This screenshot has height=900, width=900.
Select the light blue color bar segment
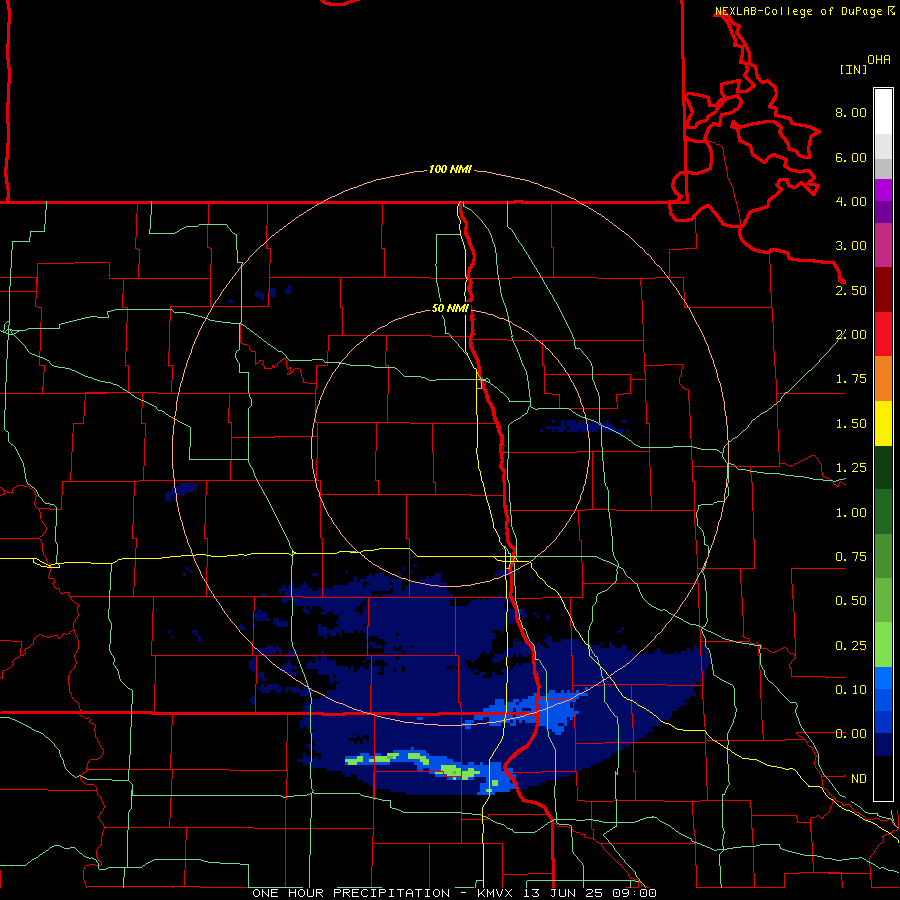883,678
